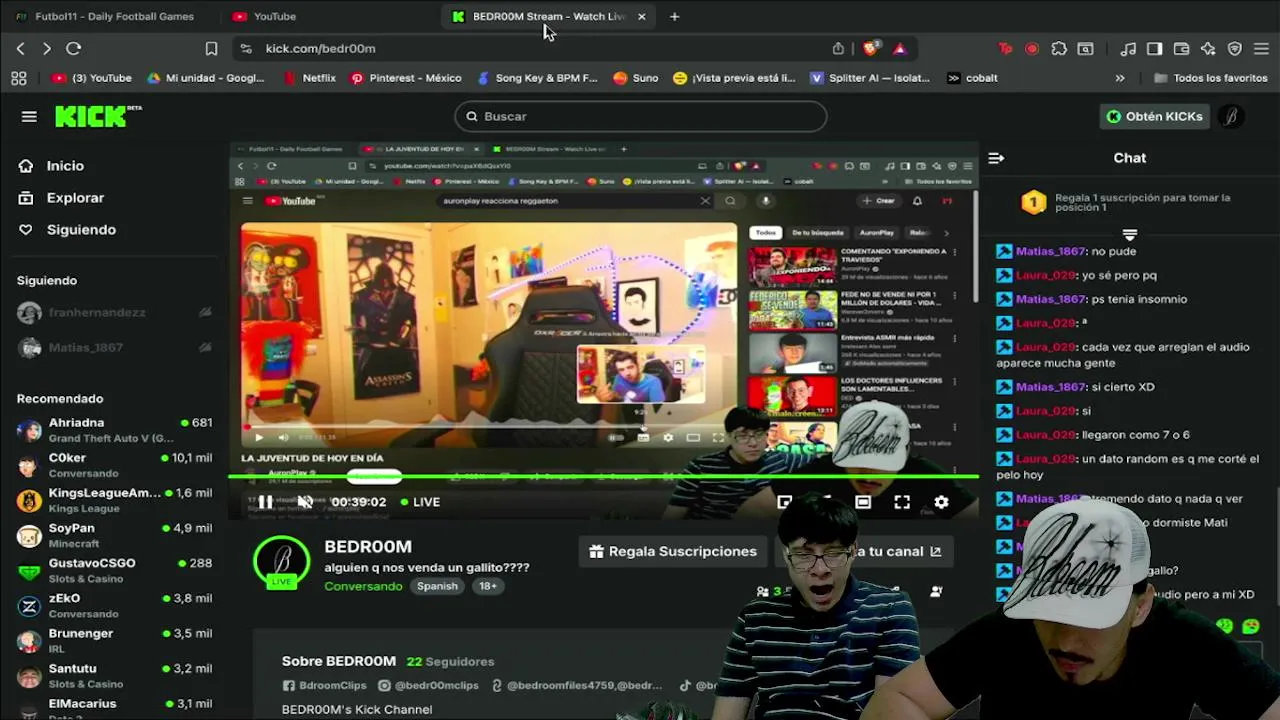Open BdroomClips Facebook link
This screenshot has height=720, width=1280.
[324, 686]
